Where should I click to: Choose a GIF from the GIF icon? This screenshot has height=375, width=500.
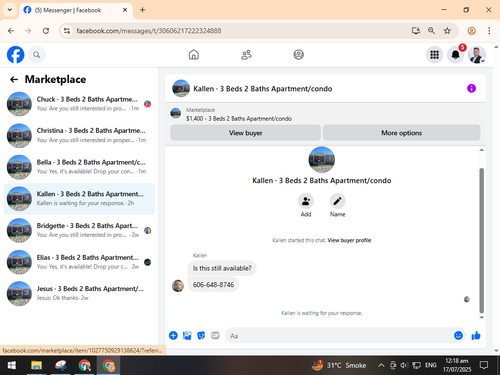(x=215, y=335)
